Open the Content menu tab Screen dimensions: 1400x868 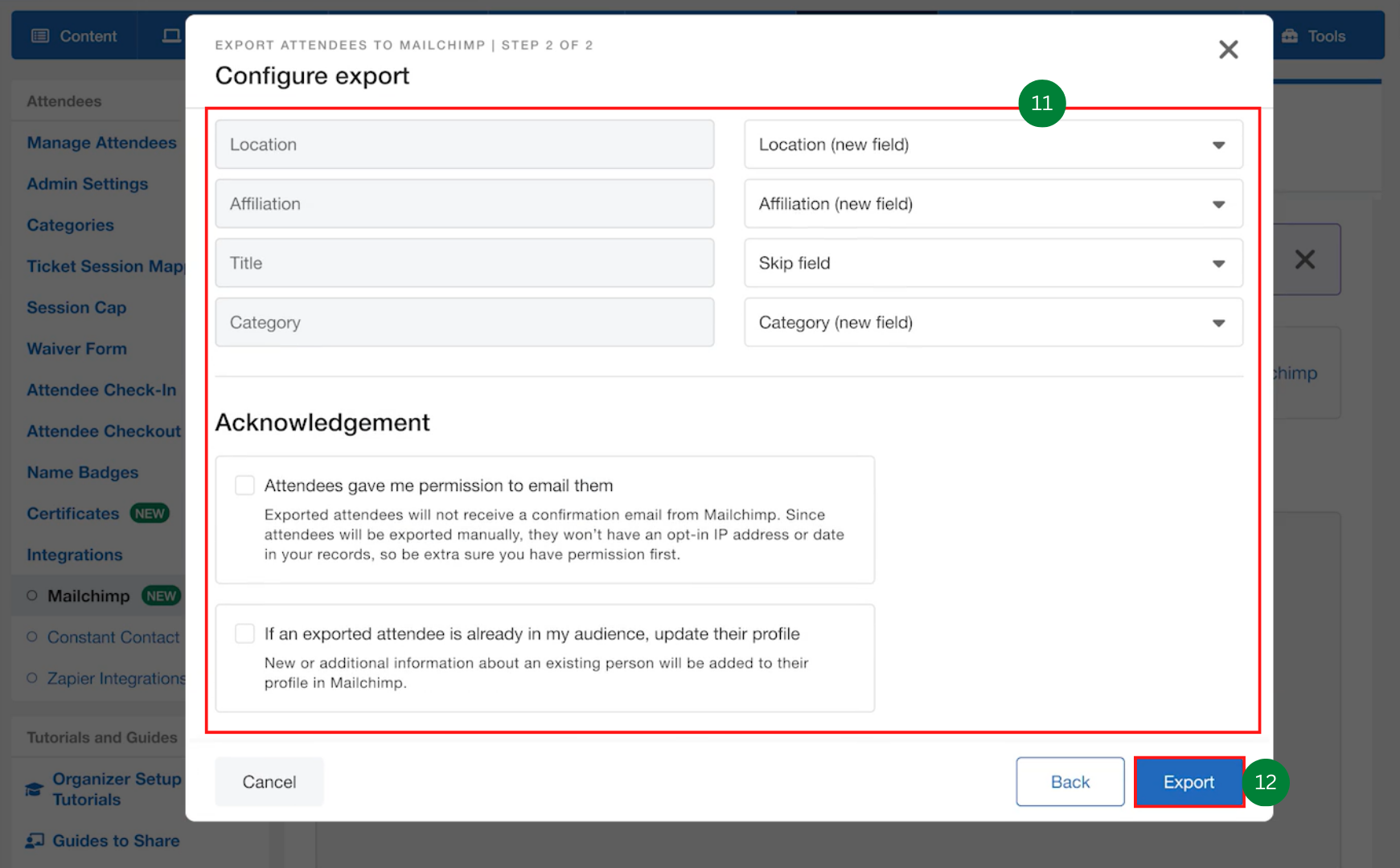(74, 36)
